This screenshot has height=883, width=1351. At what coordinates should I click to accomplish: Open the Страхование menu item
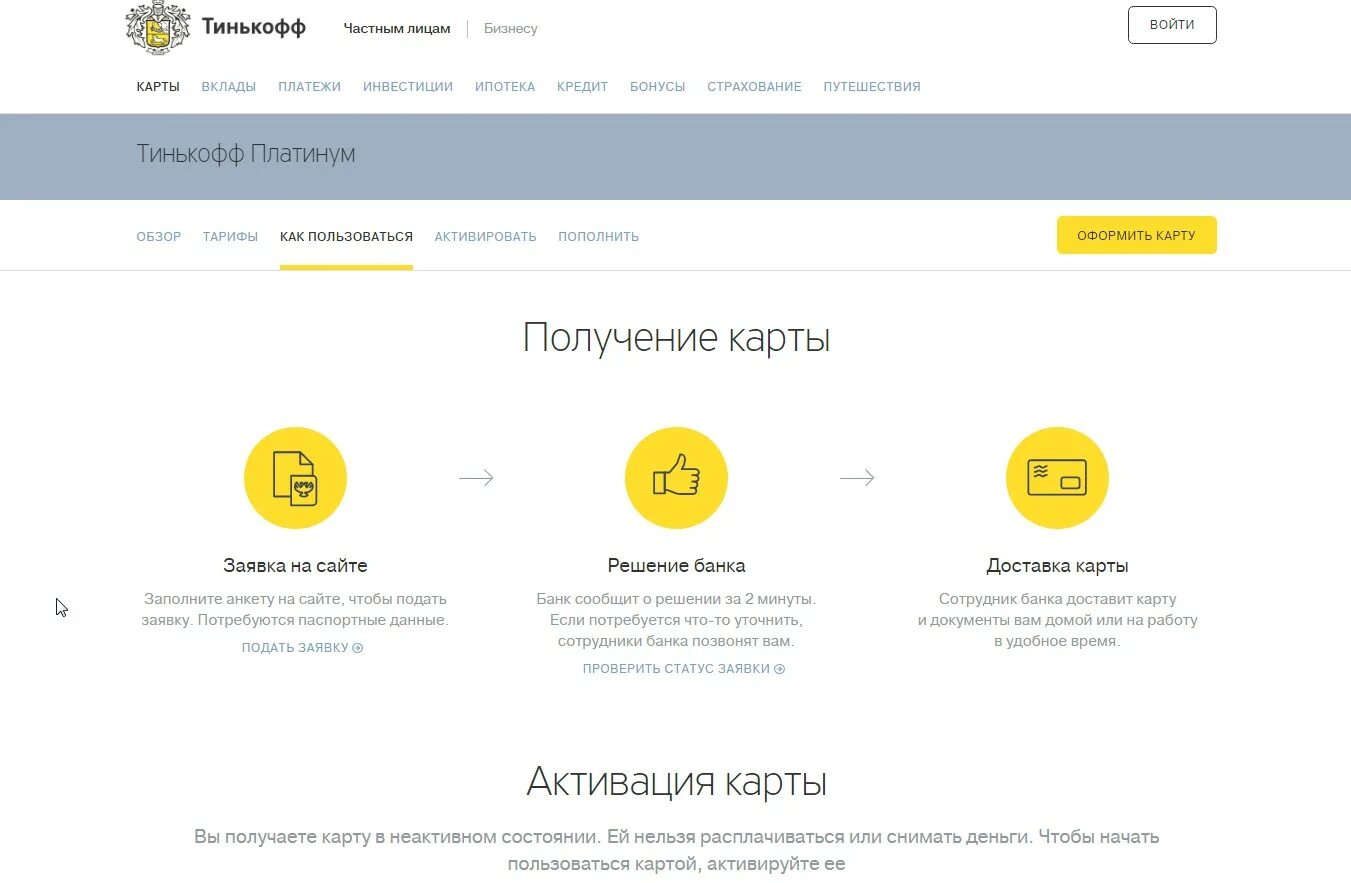pos(755,87)
